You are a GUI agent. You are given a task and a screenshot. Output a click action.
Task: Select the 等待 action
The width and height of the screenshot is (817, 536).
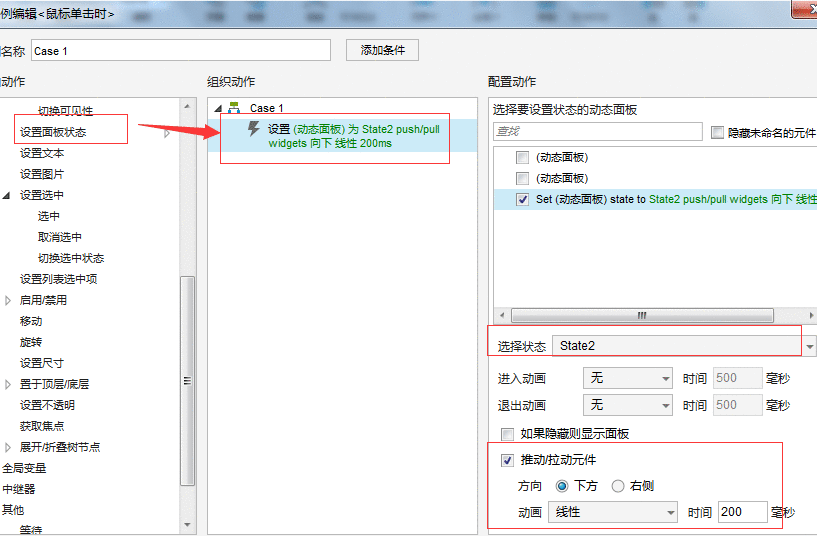31,530
